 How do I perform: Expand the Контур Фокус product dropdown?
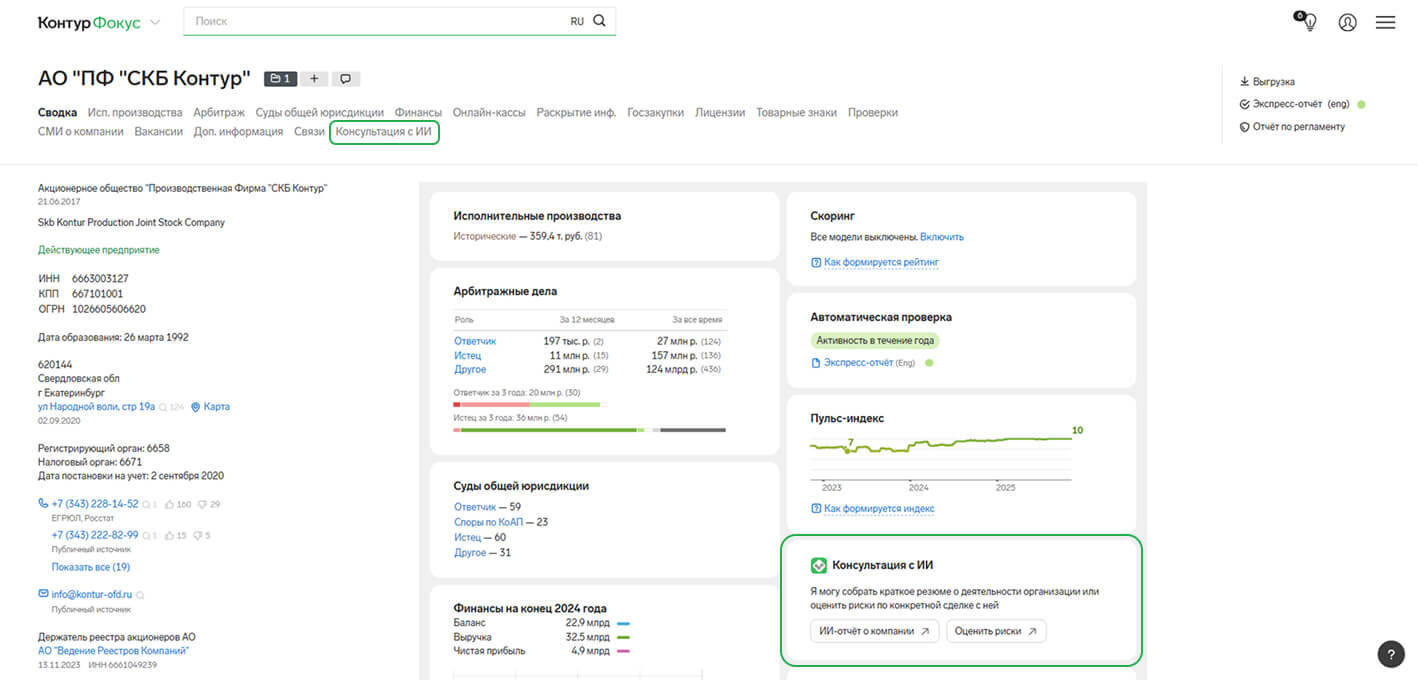click(154, 22)
